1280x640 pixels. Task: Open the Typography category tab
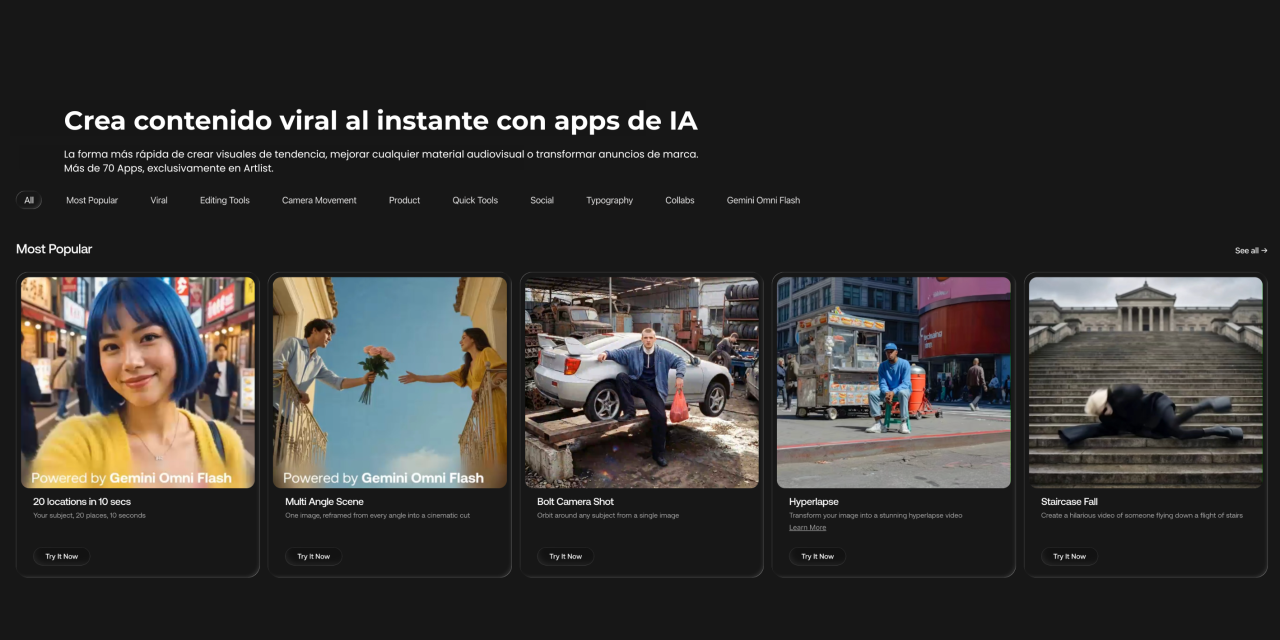click(x=610, y=200)
